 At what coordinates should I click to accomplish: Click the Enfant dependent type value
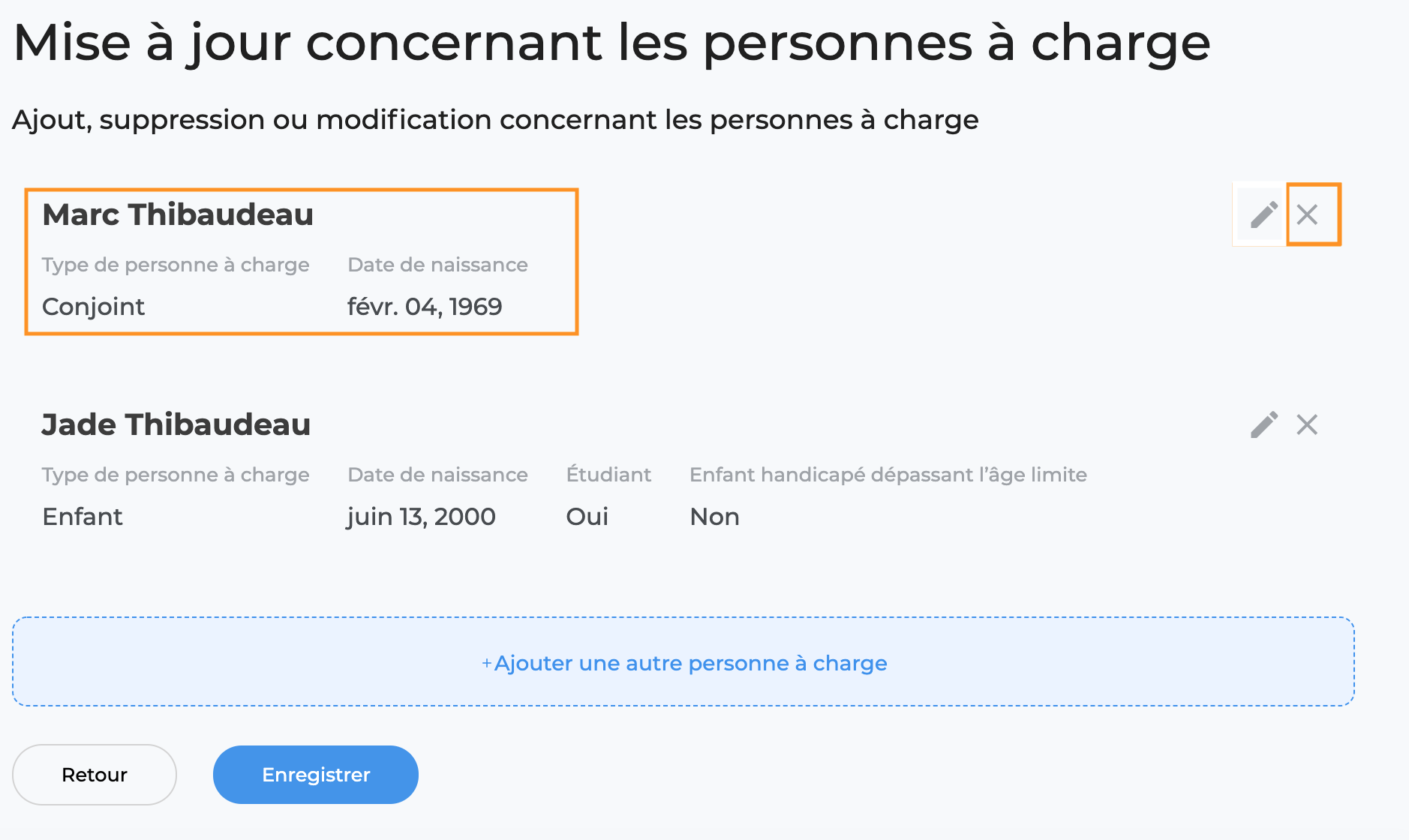pos(83,517)
